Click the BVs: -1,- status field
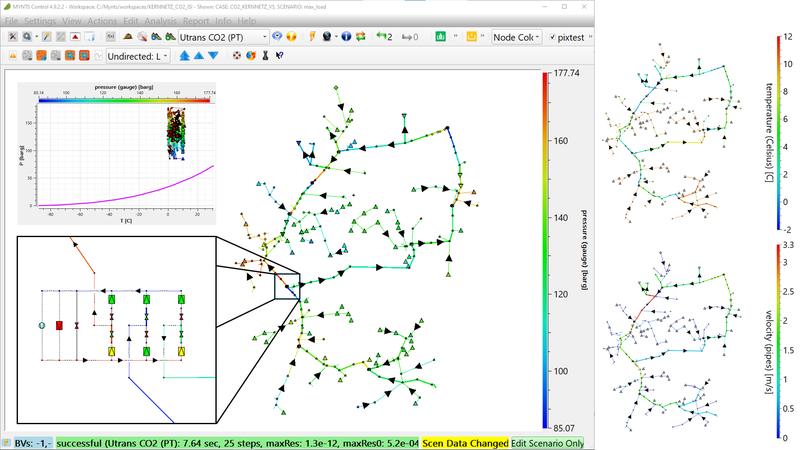 33,443
